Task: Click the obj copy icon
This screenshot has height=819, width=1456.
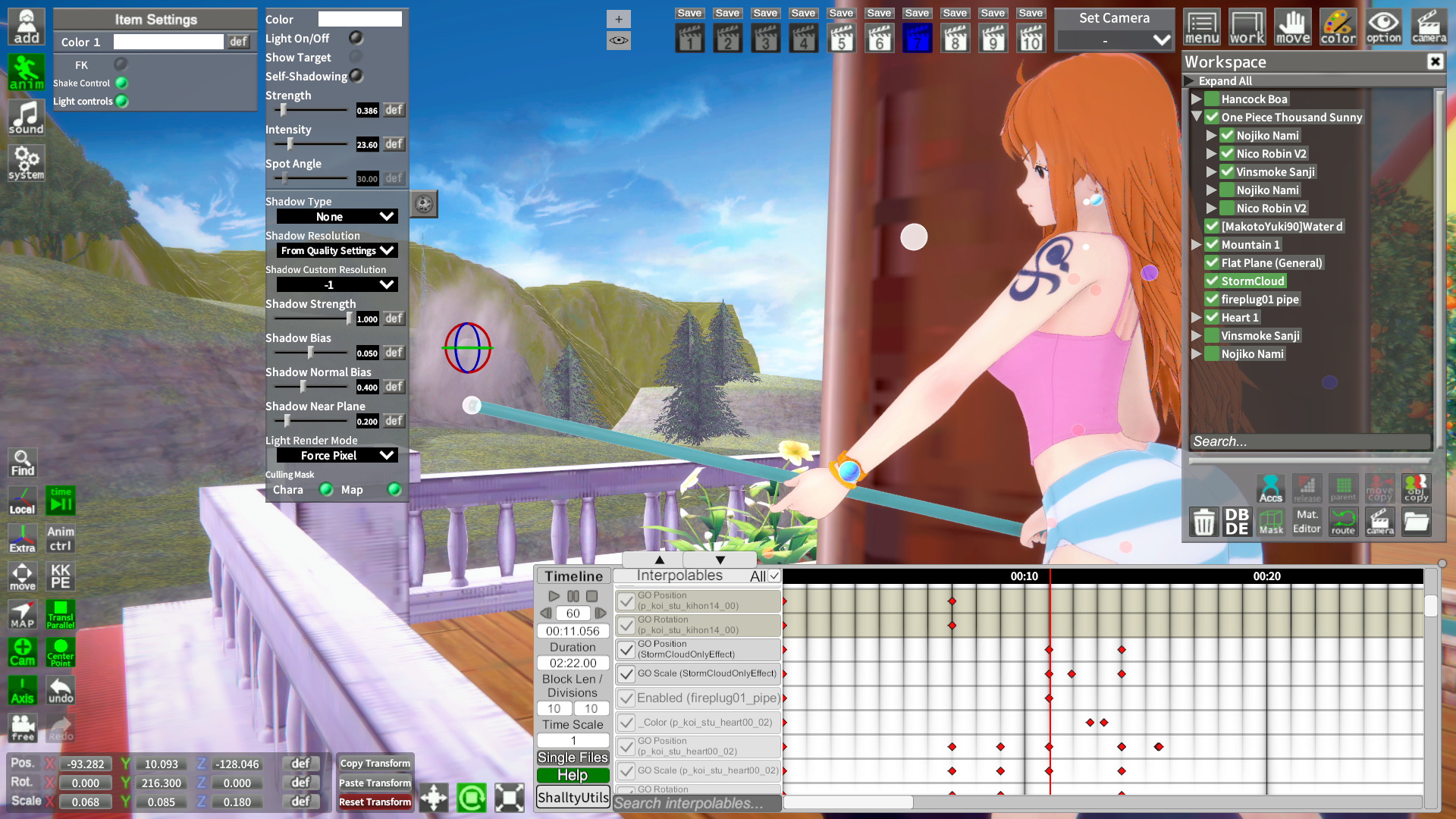Action: pos(1416,488)
